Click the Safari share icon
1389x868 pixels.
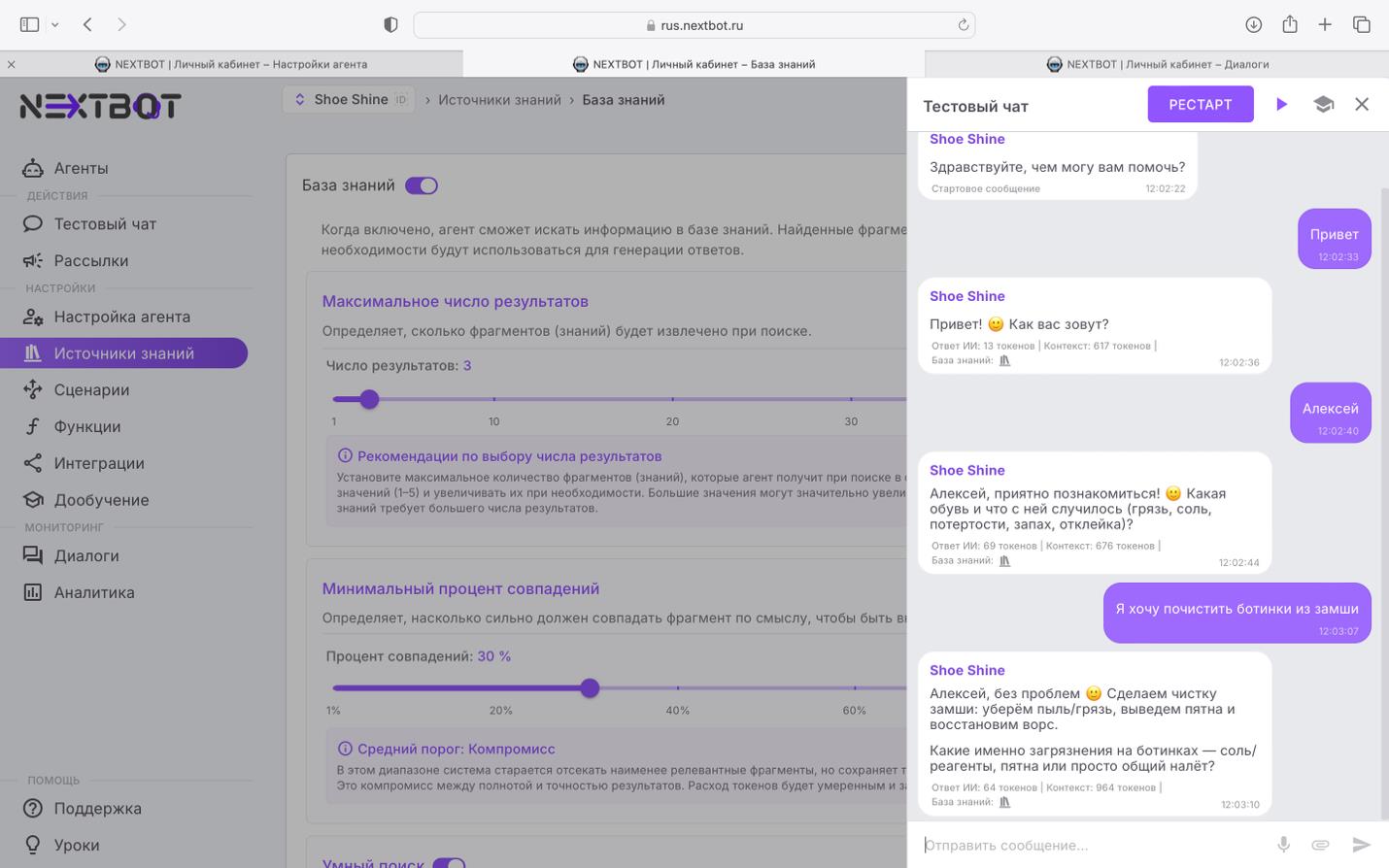[x=1289, y=25]
